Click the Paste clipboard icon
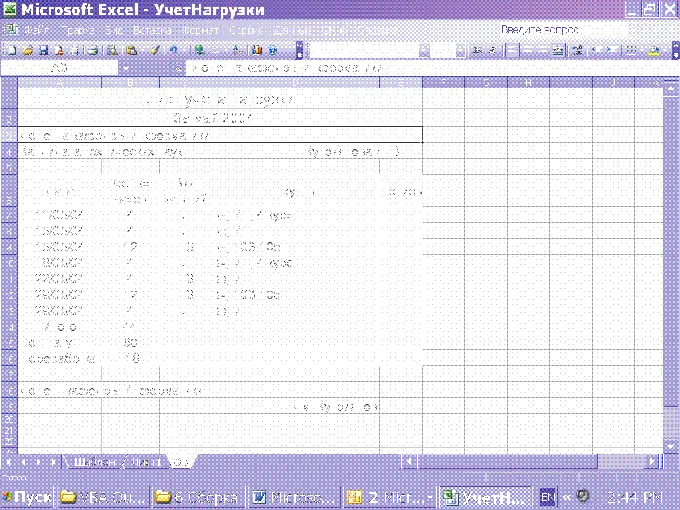The image size is (680, 510). pyautogui.click(x=132, y=51)
